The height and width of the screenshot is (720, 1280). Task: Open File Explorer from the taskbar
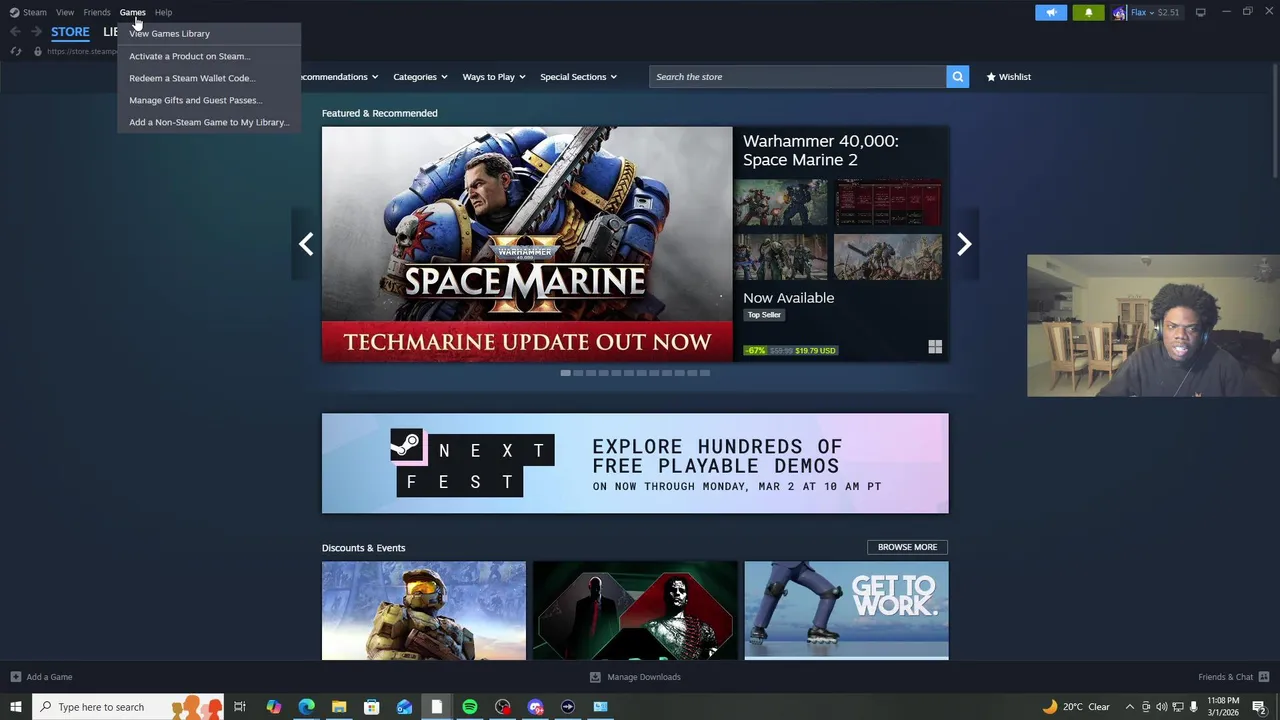tap(339, 707)
